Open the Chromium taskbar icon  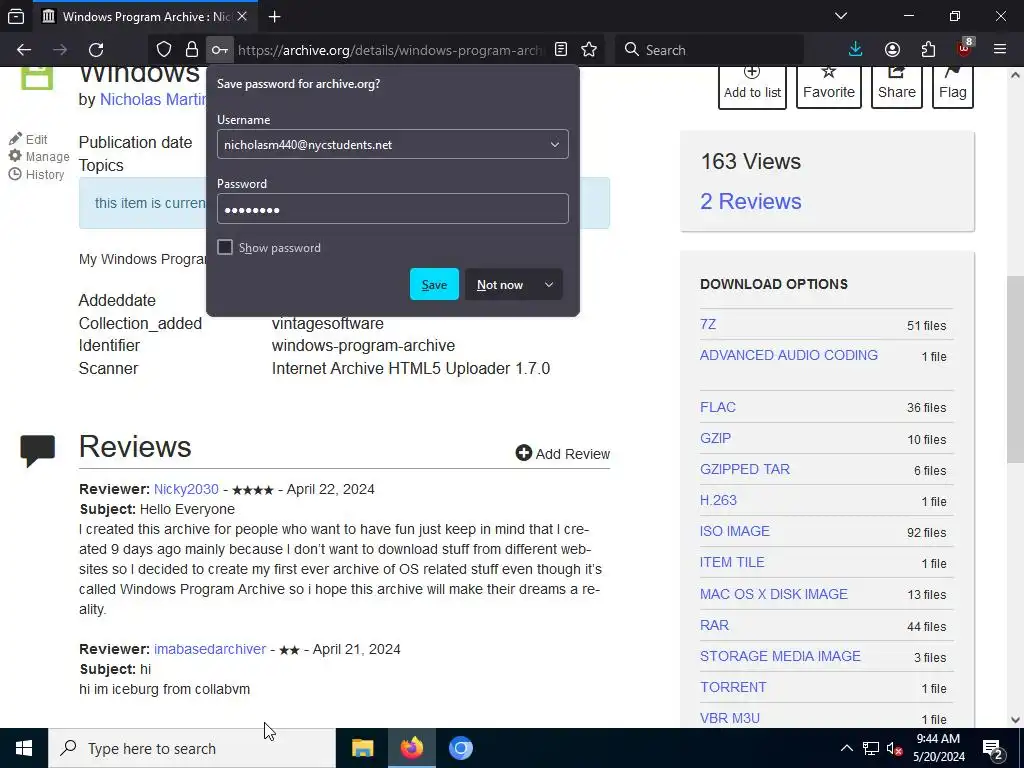click(x=460, y=748)
